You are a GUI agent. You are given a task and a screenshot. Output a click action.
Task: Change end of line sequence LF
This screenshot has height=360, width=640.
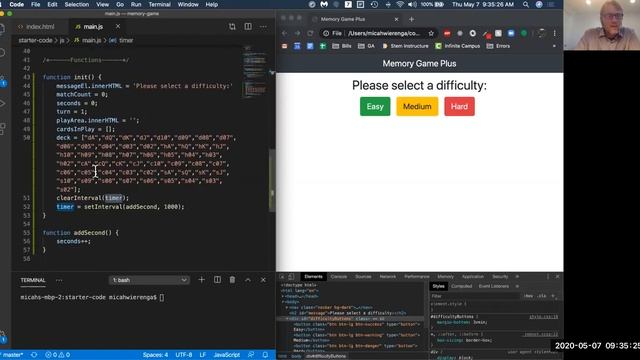click(202, 355)
